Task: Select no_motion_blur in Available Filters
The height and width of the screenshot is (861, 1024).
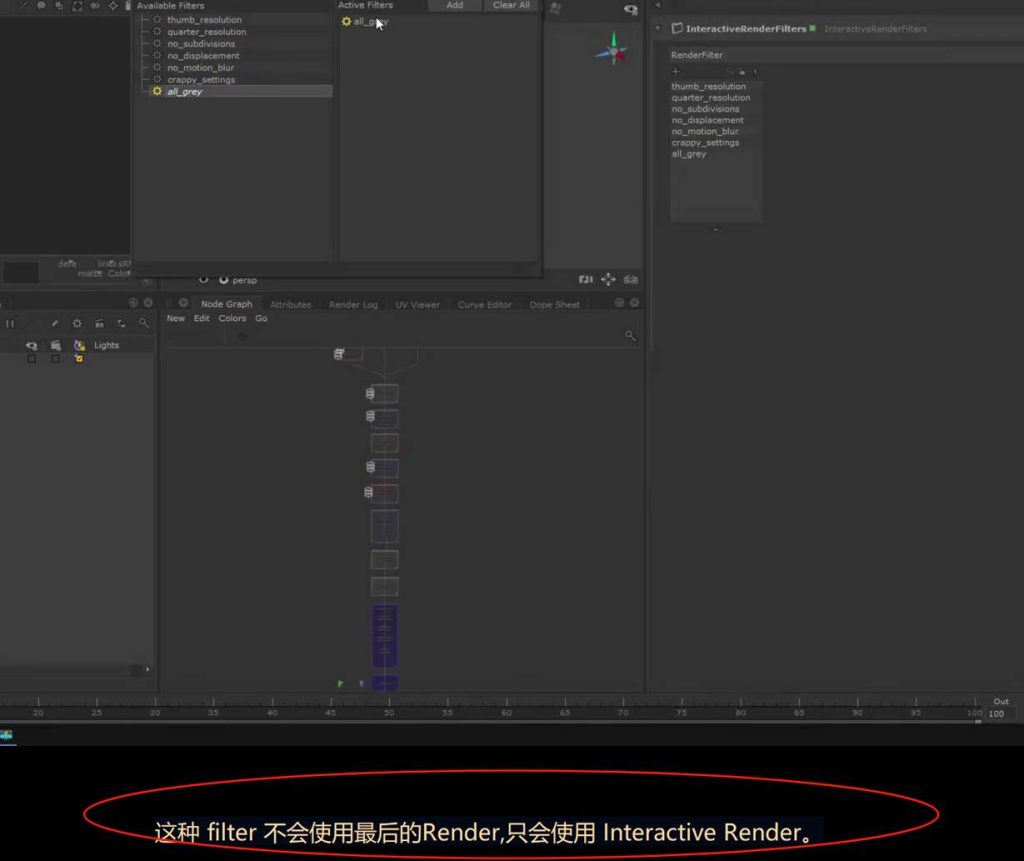Action: click(200, 68)
